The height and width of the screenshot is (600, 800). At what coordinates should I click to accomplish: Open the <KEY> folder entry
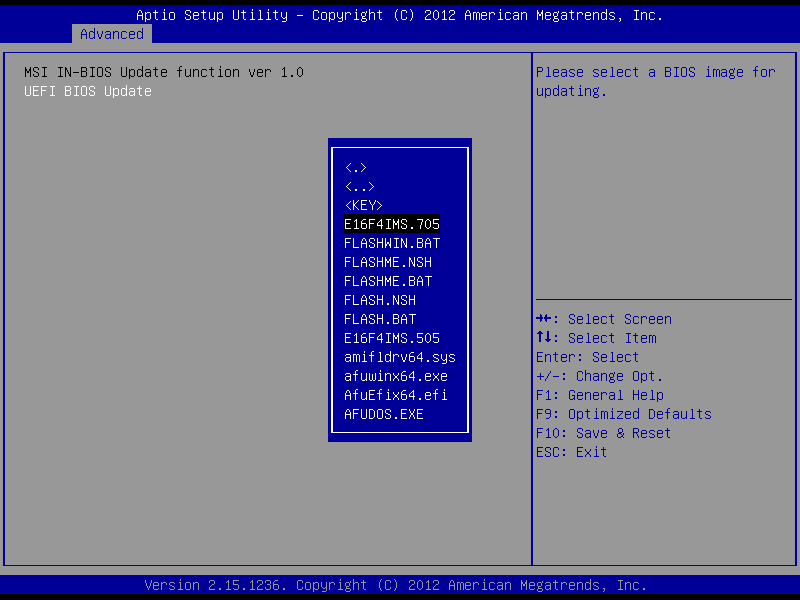(x=364, y=206)
